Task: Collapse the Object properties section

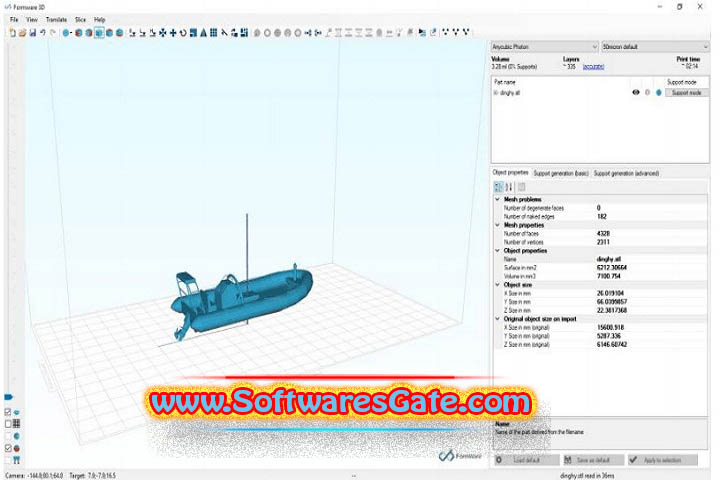Action: tap(497, 251)
